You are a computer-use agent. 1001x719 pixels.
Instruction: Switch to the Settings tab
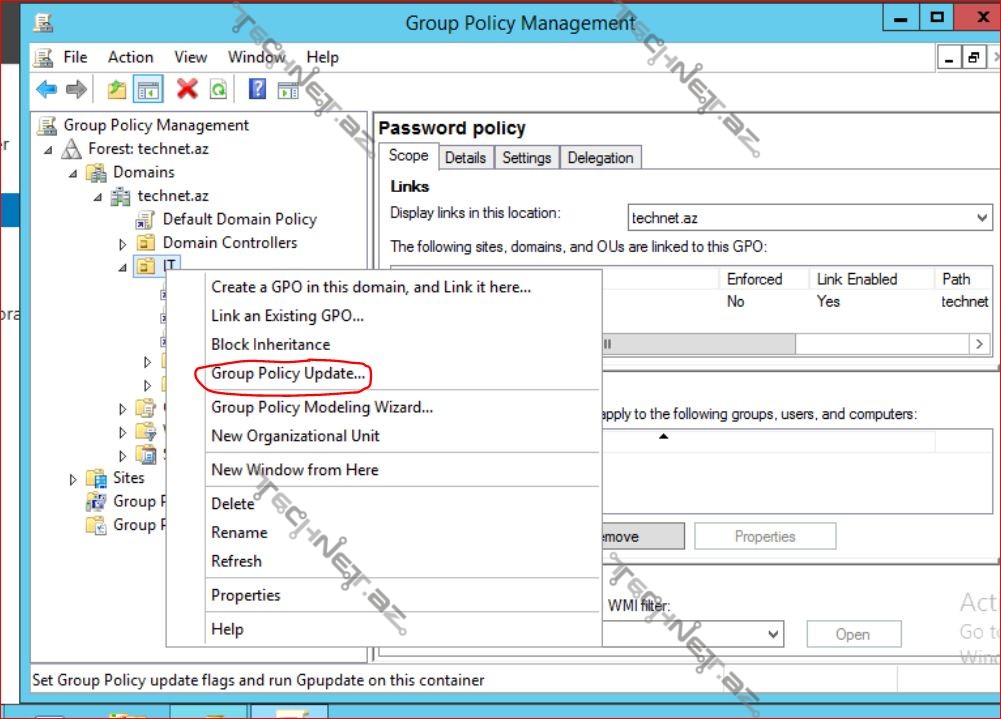526,158
